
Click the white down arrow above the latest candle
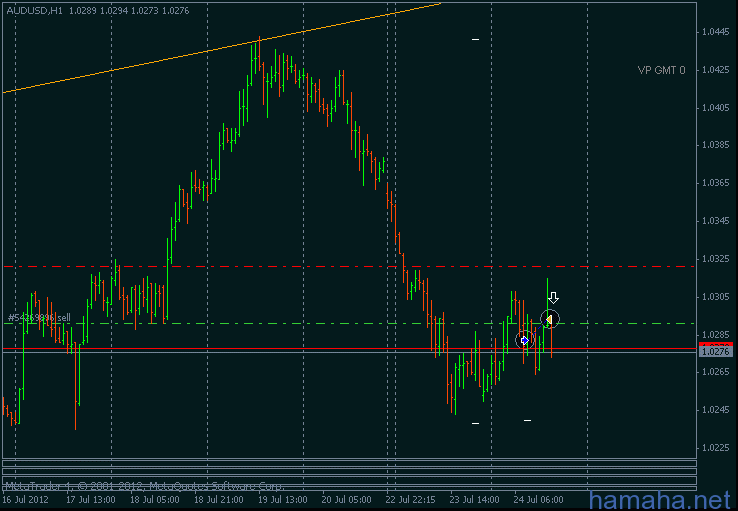tap(553, 297)
